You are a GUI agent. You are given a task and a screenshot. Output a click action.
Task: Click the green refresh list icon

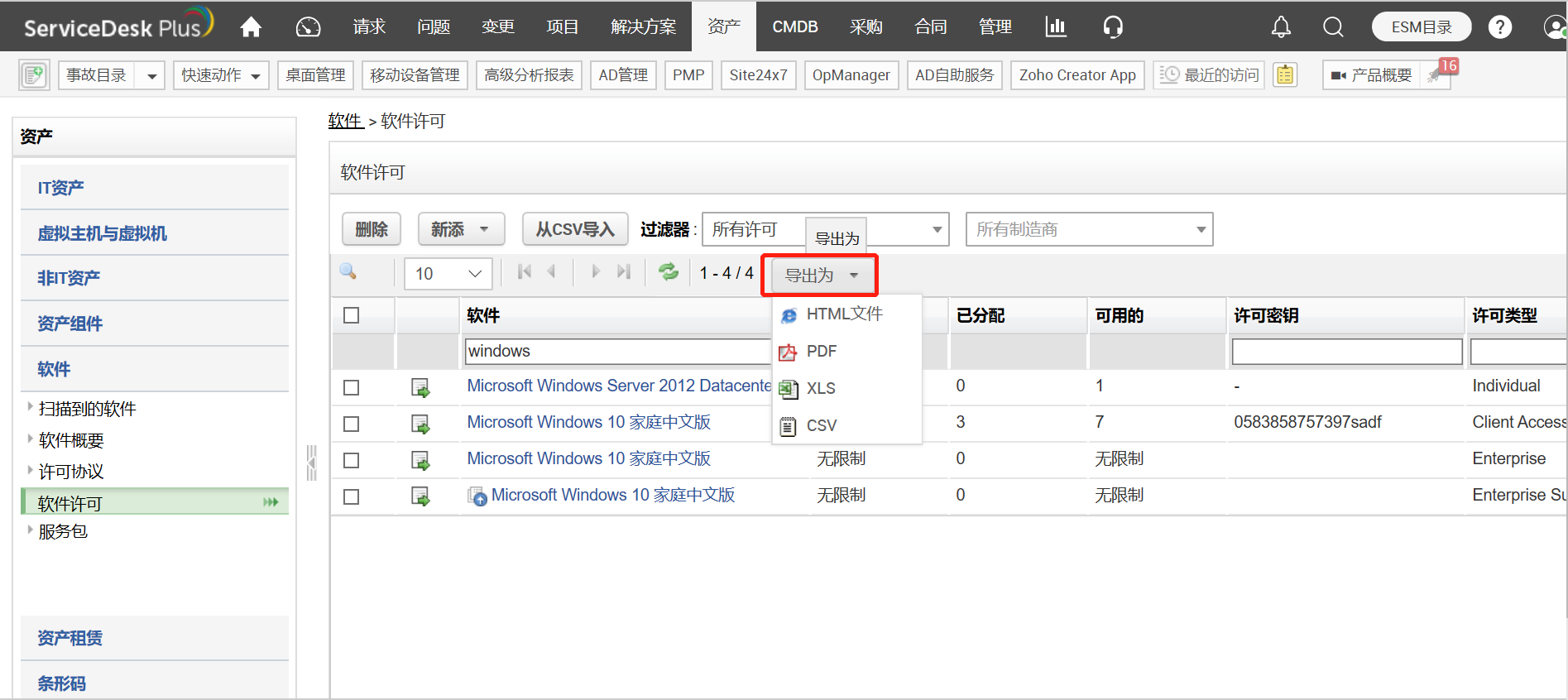668,272
